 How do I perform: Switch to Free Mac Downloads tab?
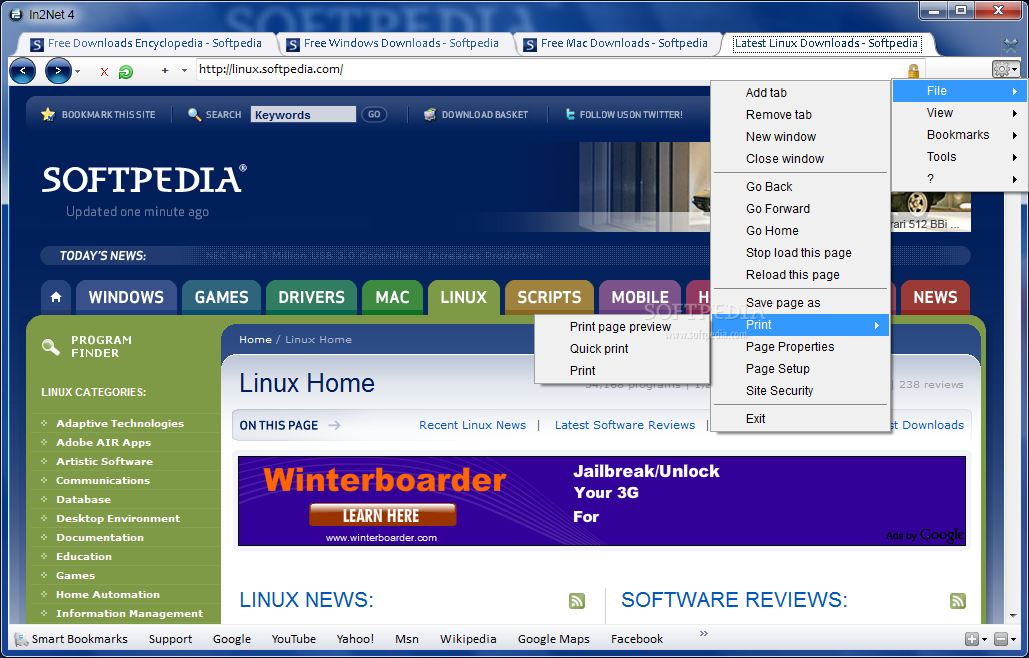coord(615,44)
